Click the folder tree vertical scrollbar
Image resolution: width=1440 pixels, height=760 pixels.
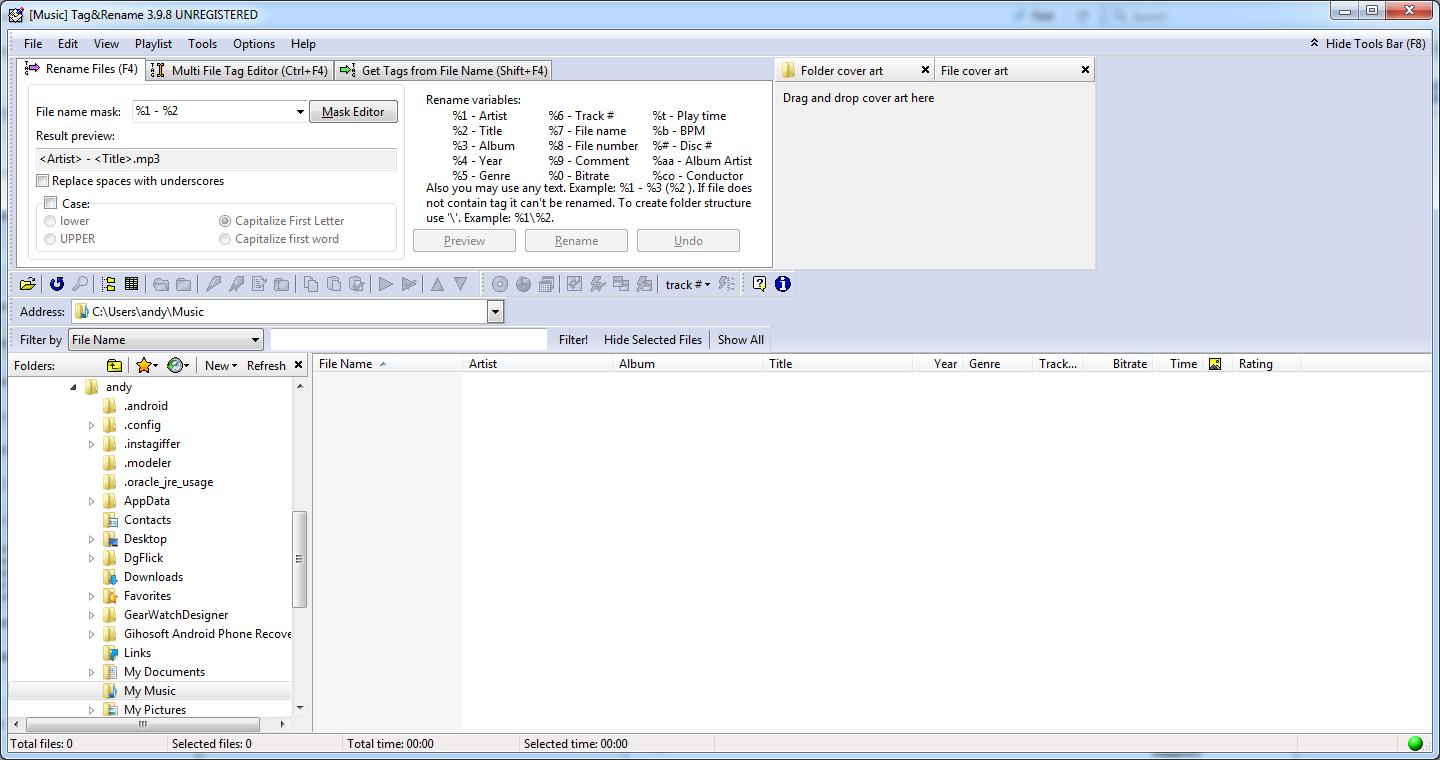tap(299, 558)
